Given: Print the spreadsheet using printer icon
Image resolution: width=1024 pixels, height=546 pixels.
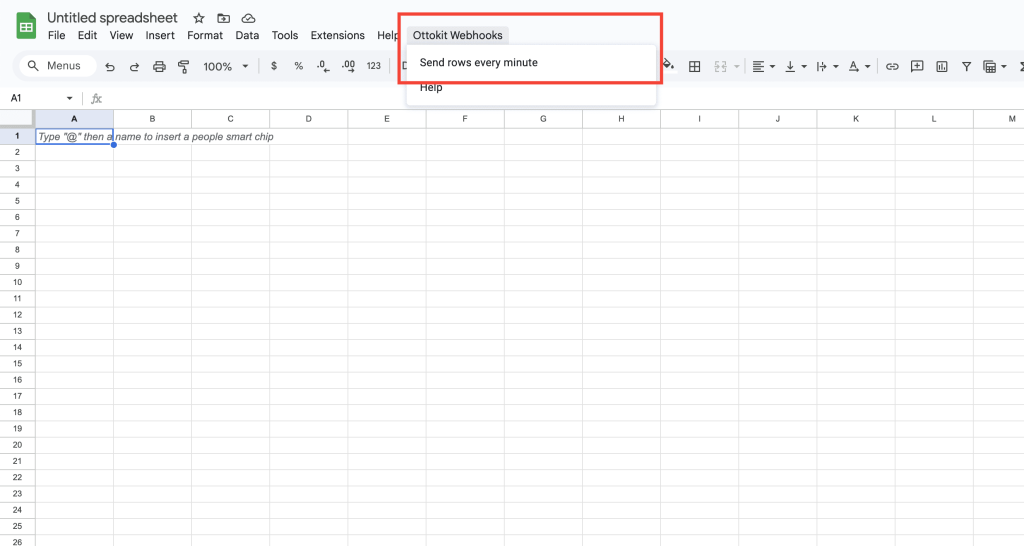Looking at the screenshot, I should click(159, 67).
